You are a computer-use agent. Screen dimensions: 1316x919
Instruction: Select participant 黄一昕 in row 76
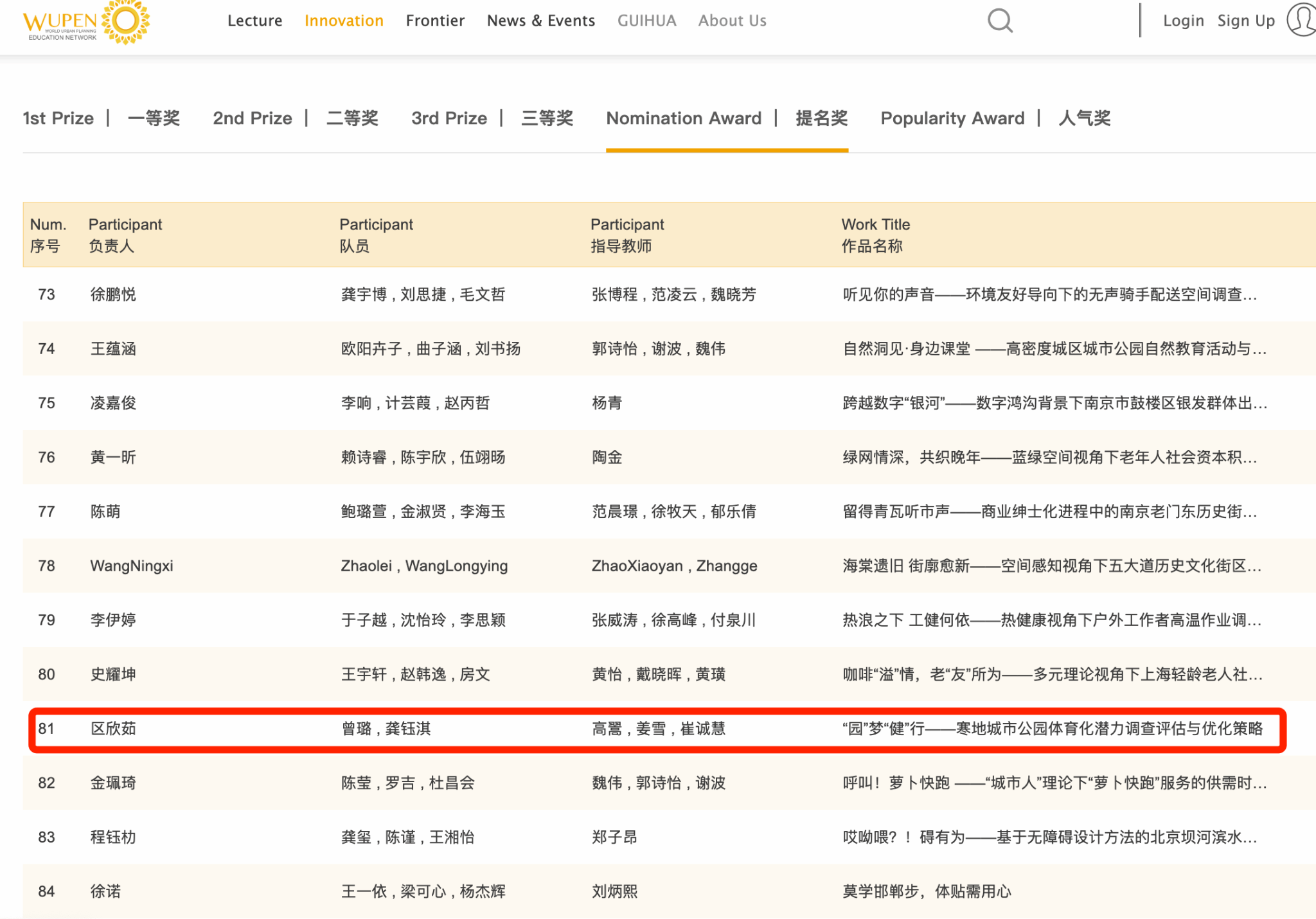[113, 458]
